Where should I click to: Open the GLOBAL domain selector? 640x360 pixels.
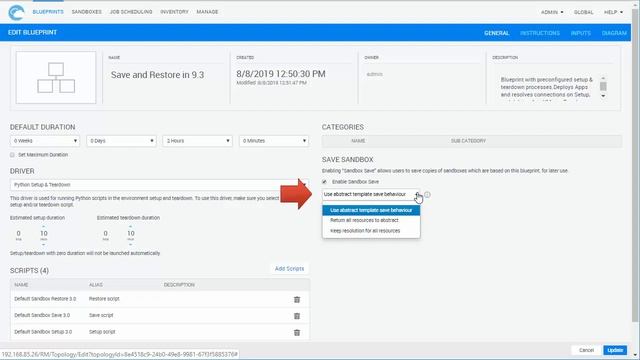(584, 12)
